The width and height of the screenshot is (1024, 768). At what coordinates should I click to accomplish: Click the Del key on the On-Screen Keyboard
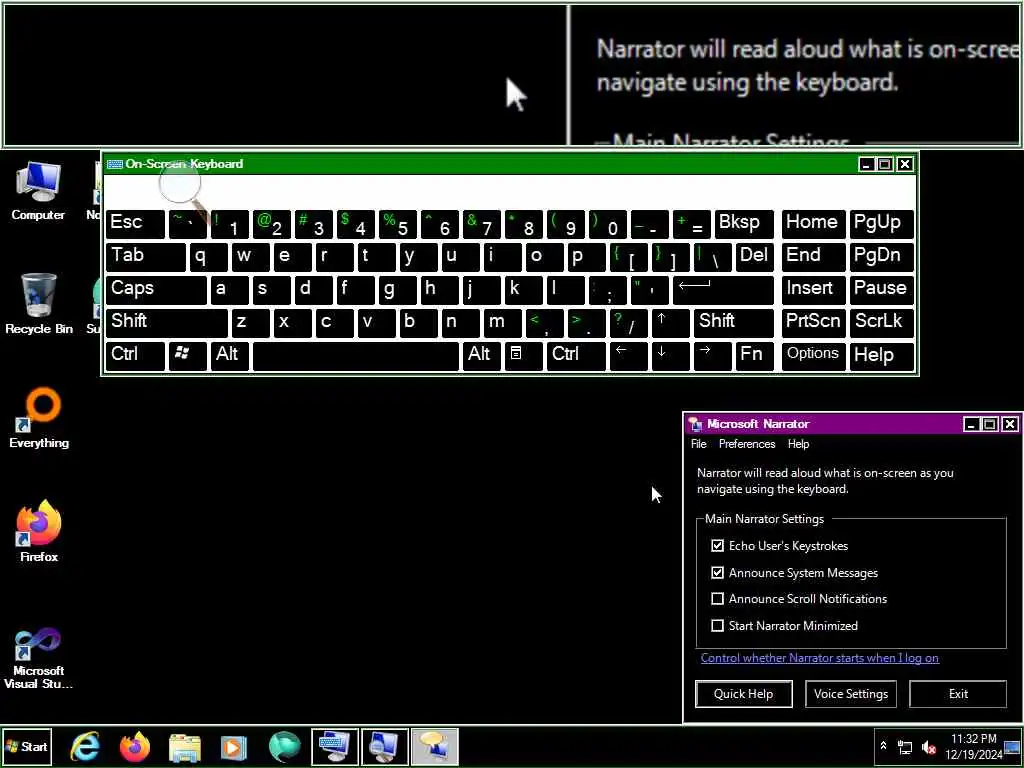[754, 257]
